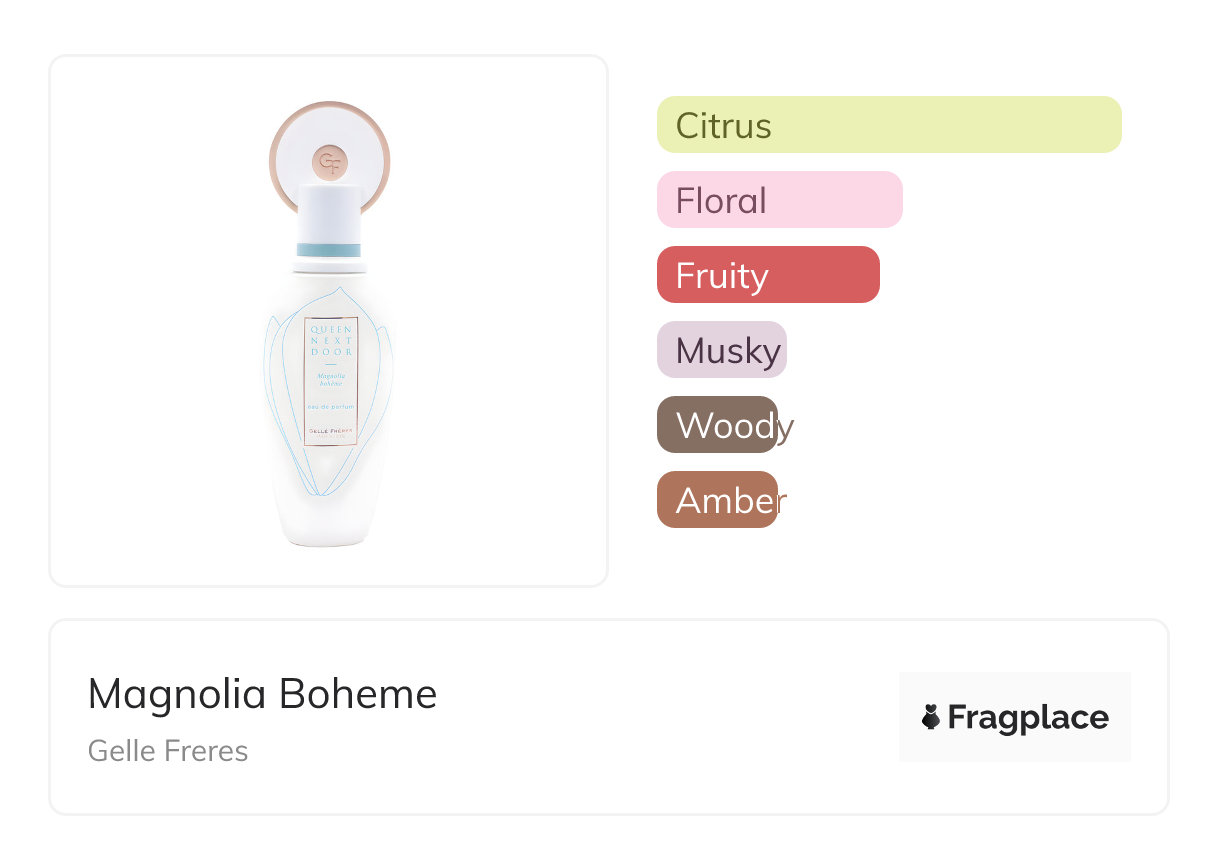Click the Fragplace wordmark text
This screenshot has height=864, width=1218.
pyautogui.click(x=1028, y=718)
